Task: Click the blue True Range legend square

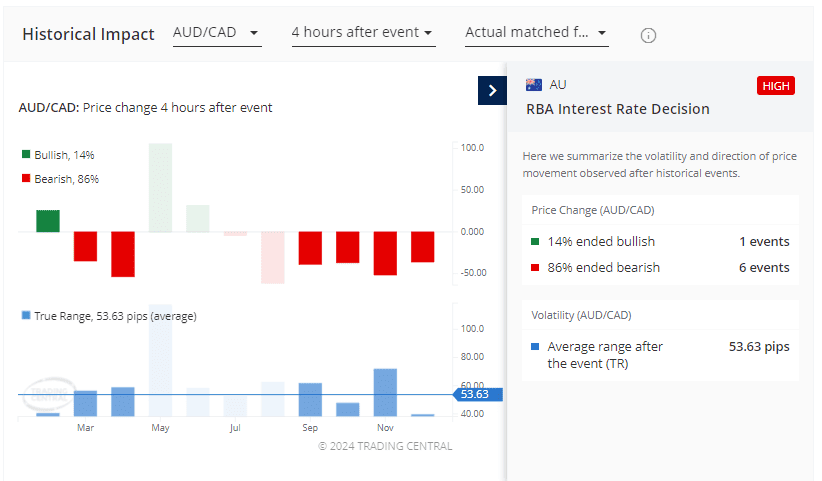Action: tap(26, 315)
